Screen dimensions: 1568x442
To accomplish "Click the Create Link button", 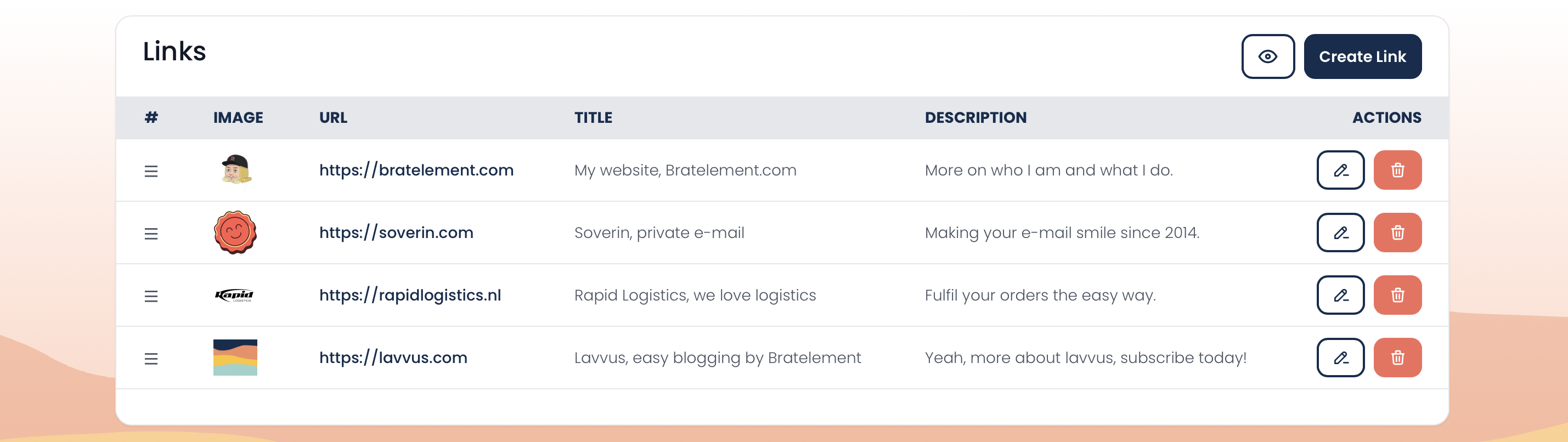I will click(x=1363, y=56).
